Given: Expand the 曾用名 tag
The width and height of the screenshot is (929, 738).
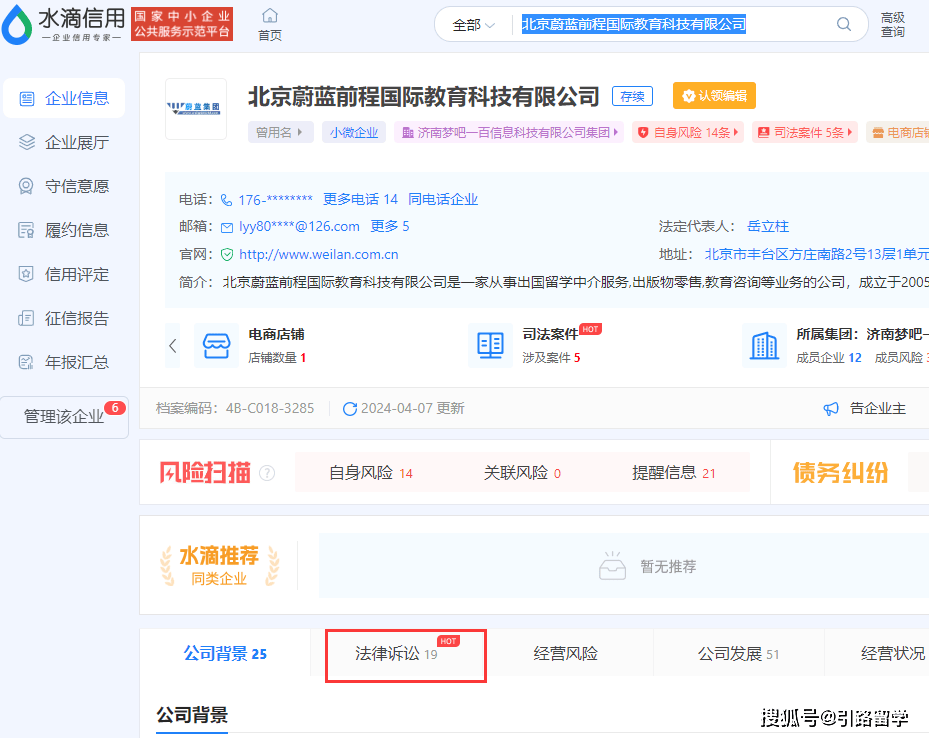Looking at the screenshot, I should tap(280, 132).
